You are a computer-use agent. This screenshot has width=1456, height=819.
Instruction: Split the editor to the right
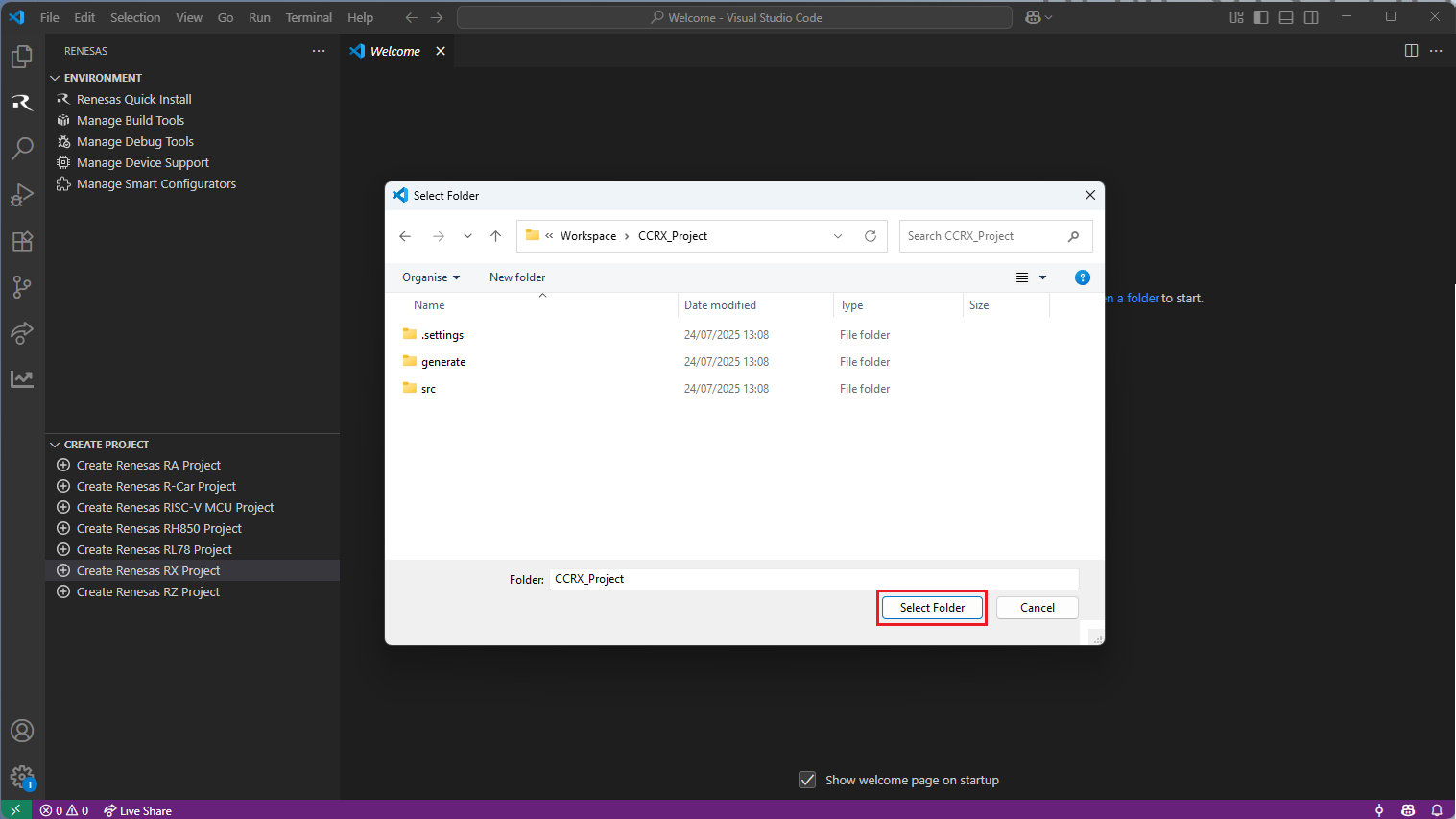tap(1411, 51)
